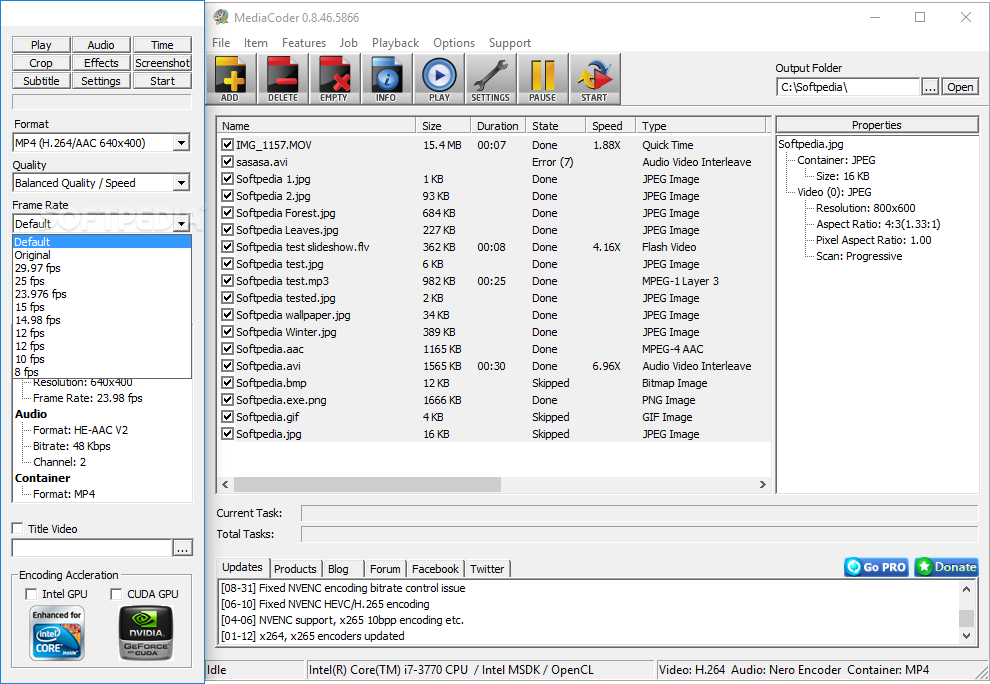Switch to the Forum tab

pyautogui.click(x=385, y=568)
